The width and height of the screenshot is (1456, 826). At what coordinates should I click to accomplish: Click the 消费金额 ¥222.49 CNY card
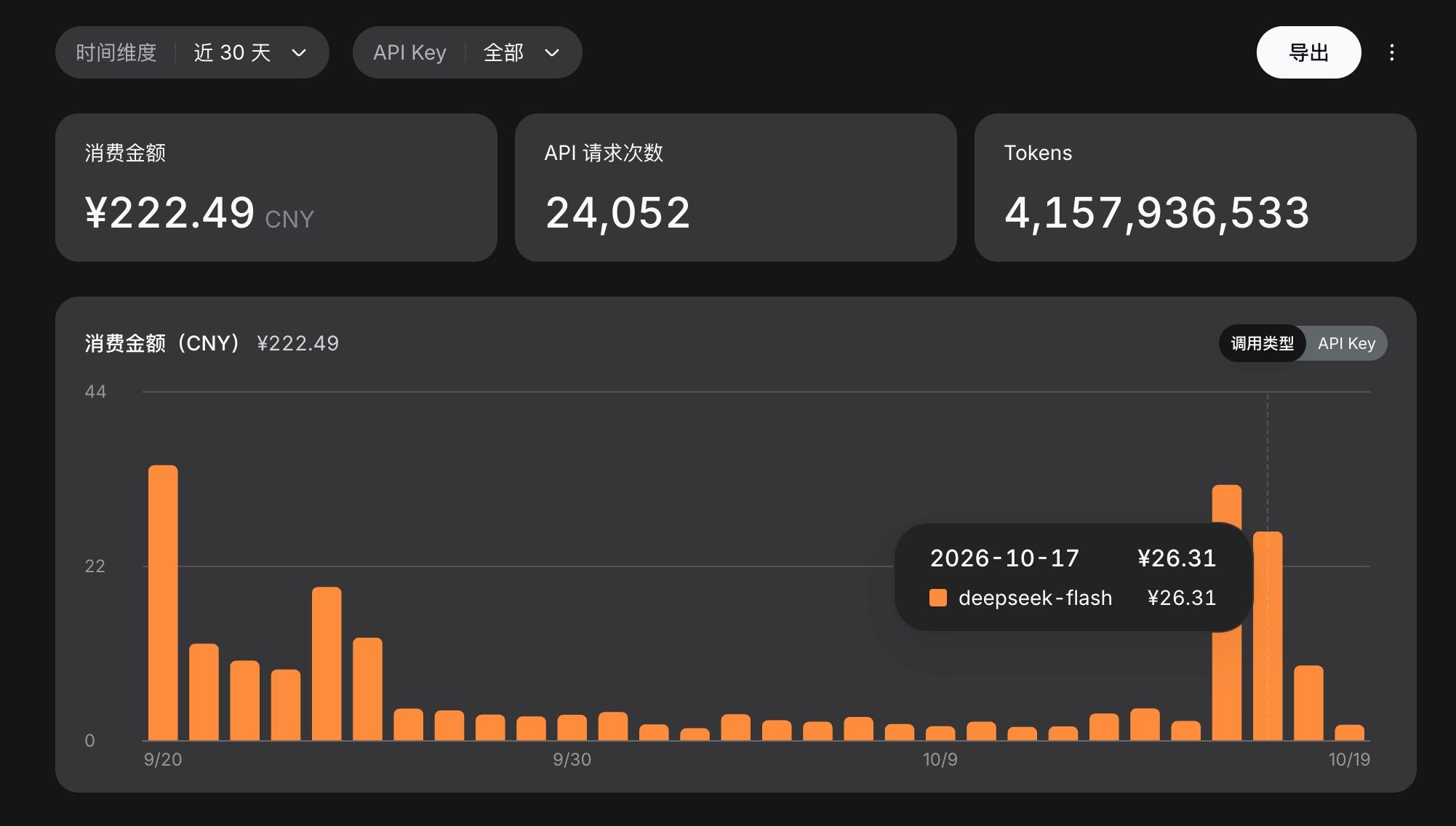[x=276, y=188]
